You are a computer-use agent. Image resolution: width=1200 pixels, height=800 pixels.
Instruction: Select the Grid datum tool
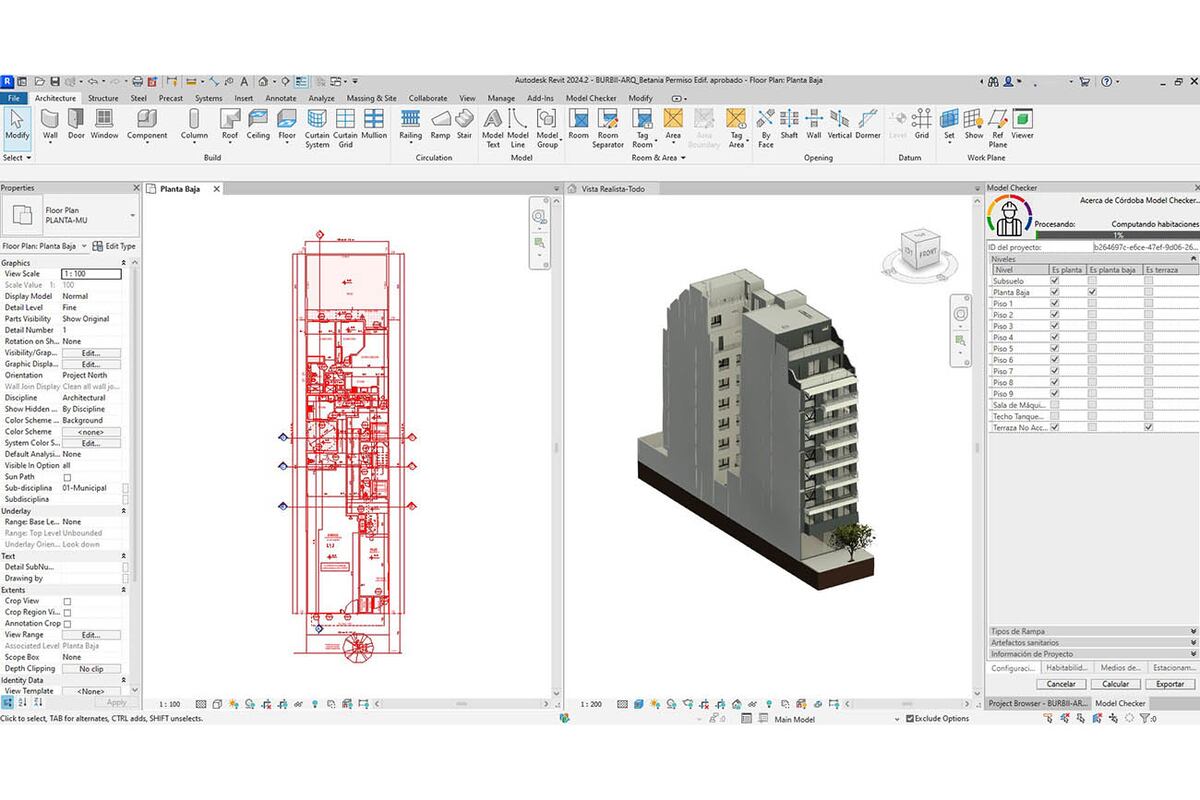(x=922, y=123)
